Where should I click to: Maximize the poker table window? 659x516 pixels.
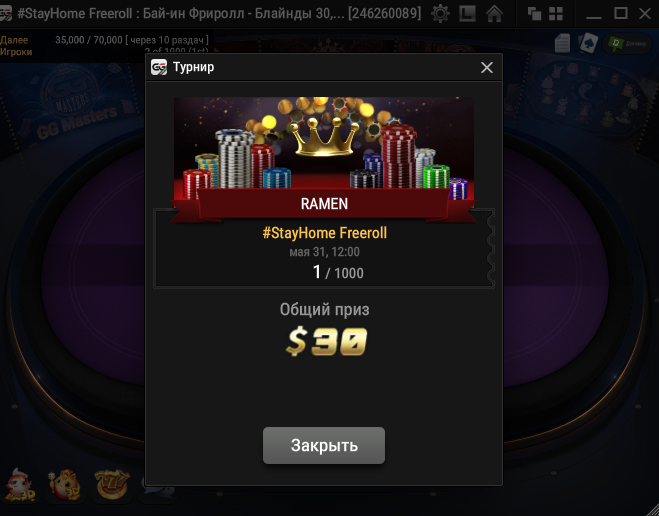tap(621, 13)
